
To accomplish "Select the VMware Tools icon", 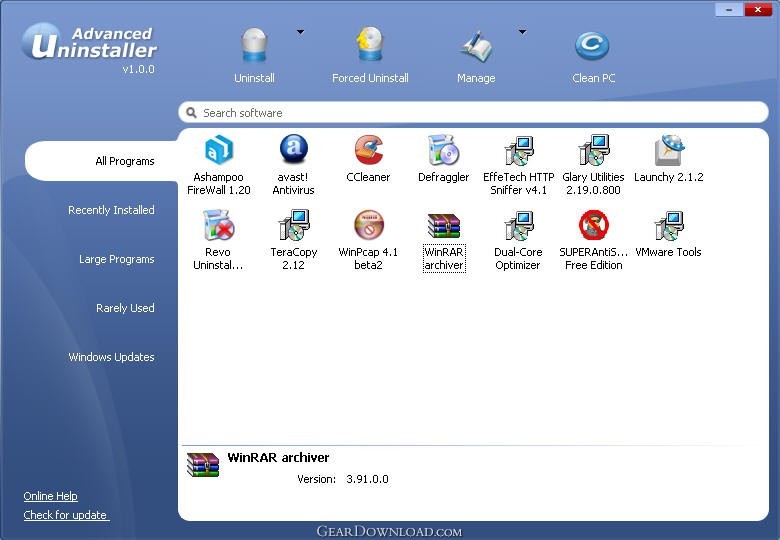I will (x=669, y=225).
